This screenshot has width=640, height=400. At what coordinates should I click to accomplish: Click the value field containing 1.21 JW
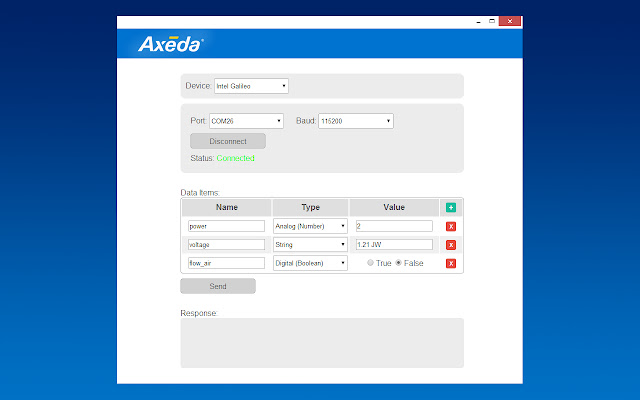click(x=394, y=244)
